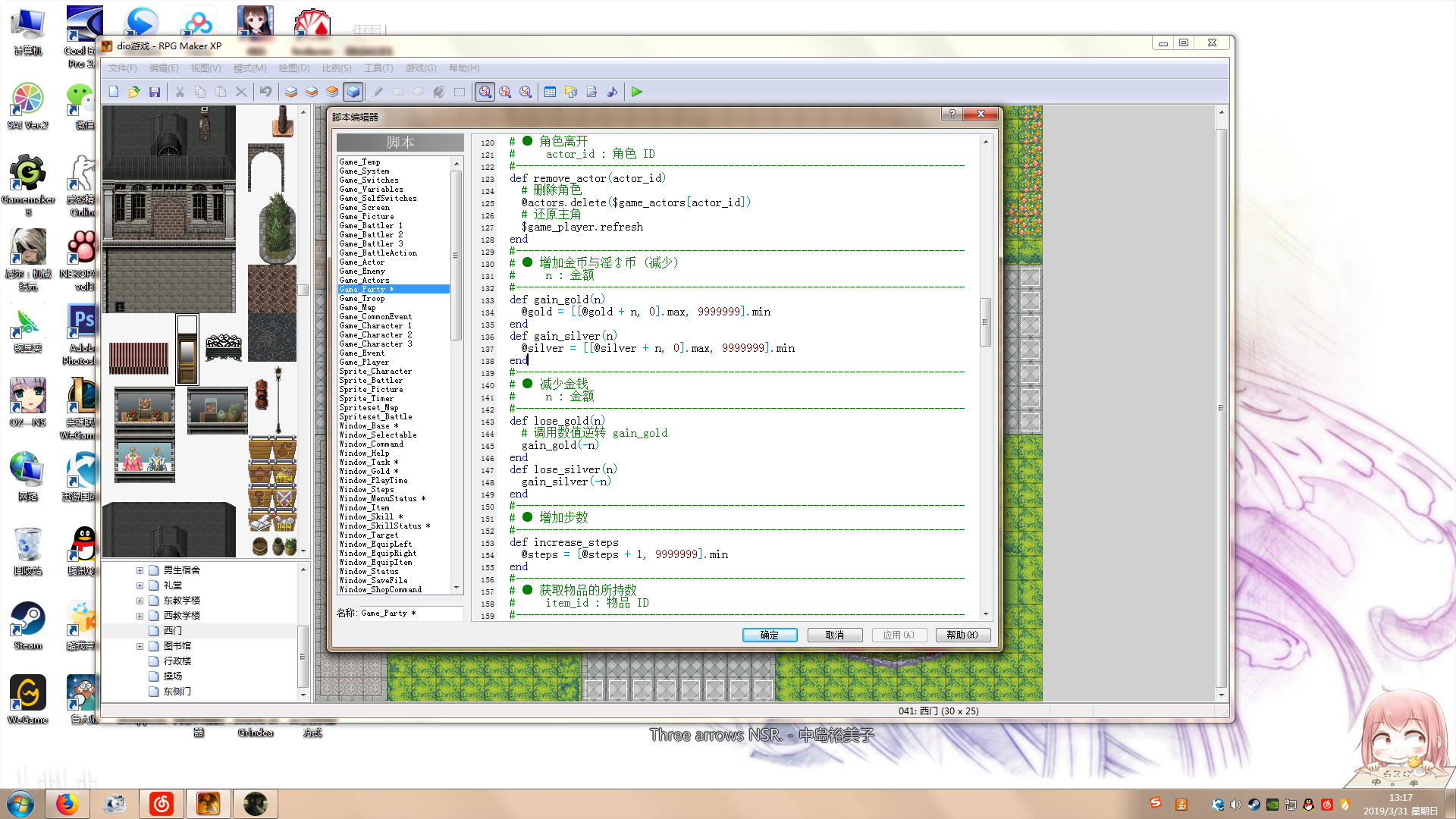This screenshot has width=1456, height=819.
Task: Cancel script editing with 取消 button
Action: click(835, 635)
